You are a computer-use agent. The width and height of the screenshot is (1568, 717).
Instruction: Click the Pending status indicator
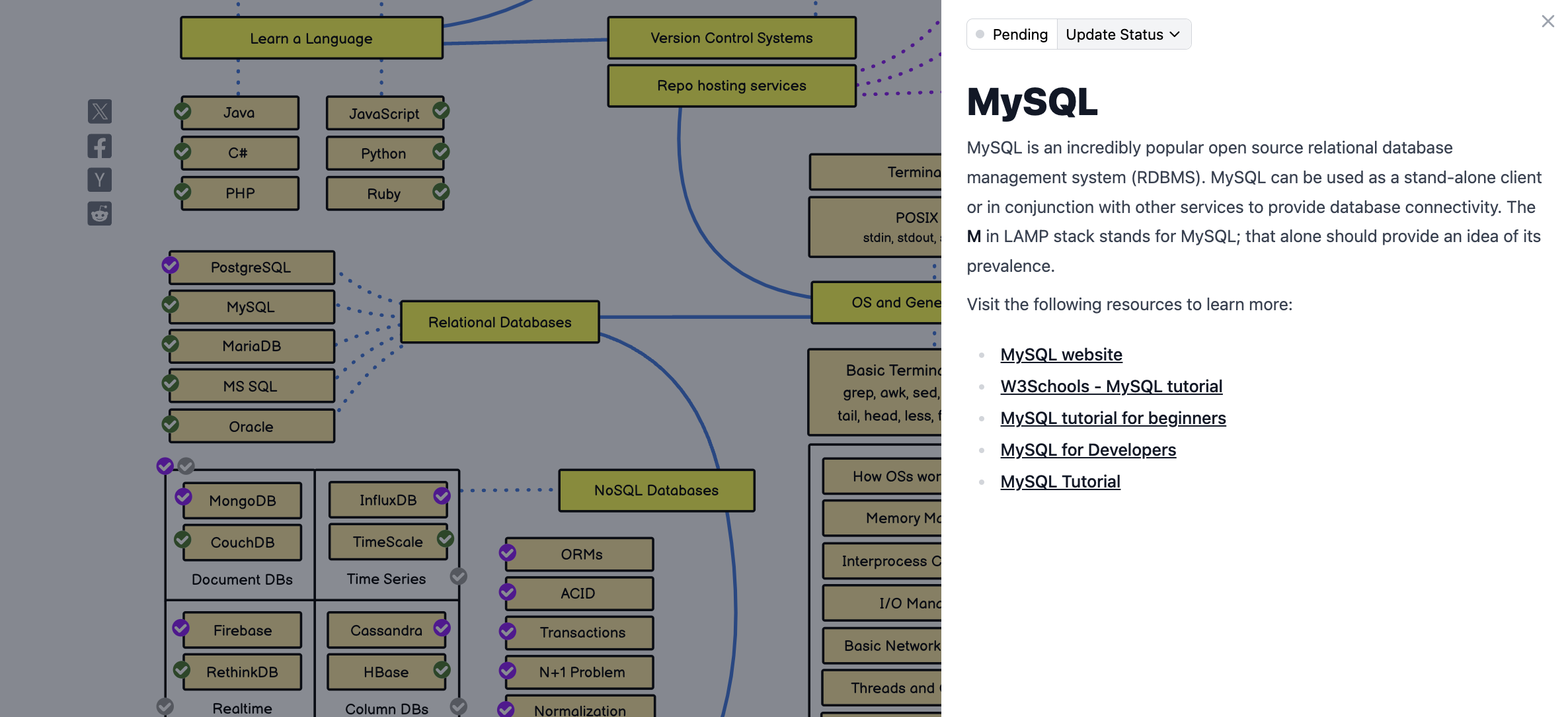[1012, 34]
